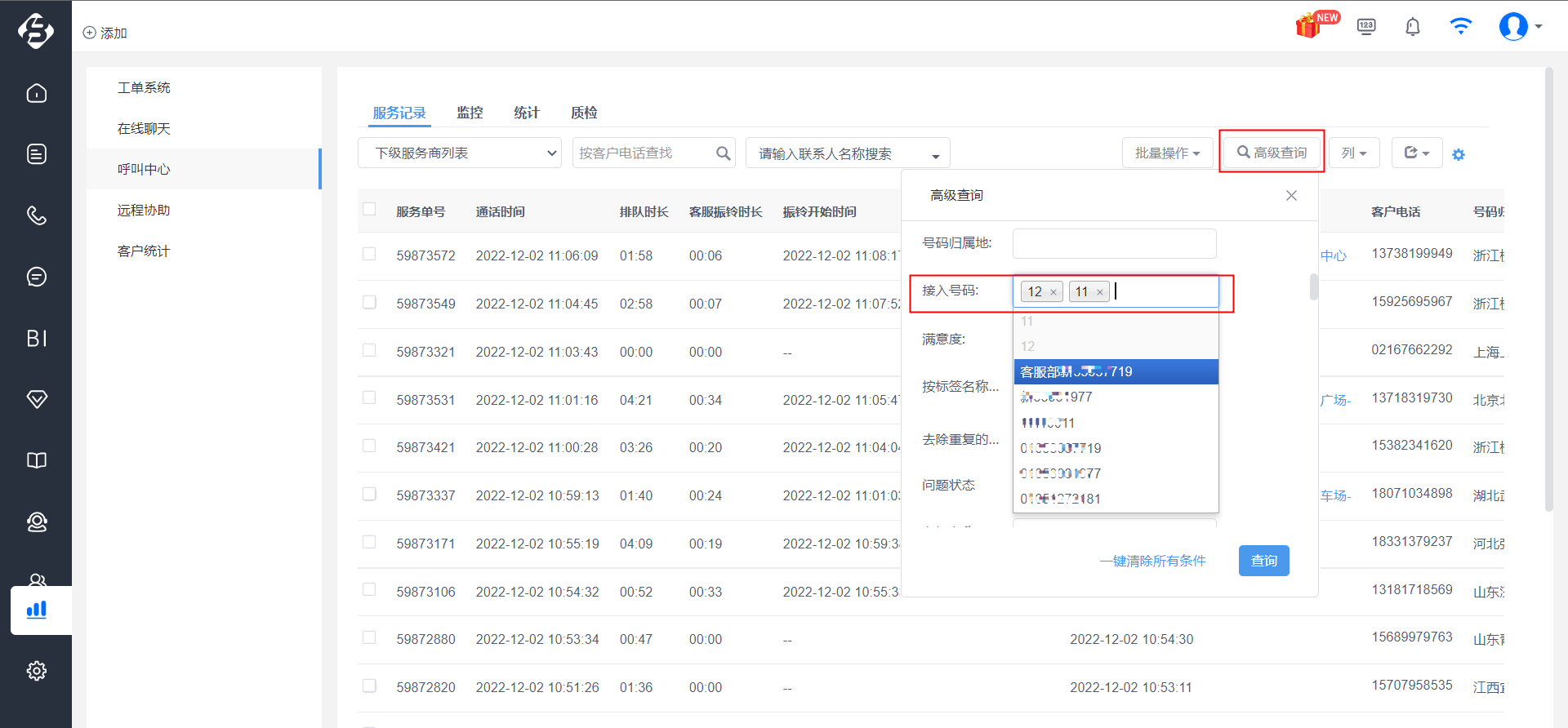The width and height of the screenshot is (1568, 728).
Task: Open the gift box NEW promotions icon
Action: [1315, 25]
